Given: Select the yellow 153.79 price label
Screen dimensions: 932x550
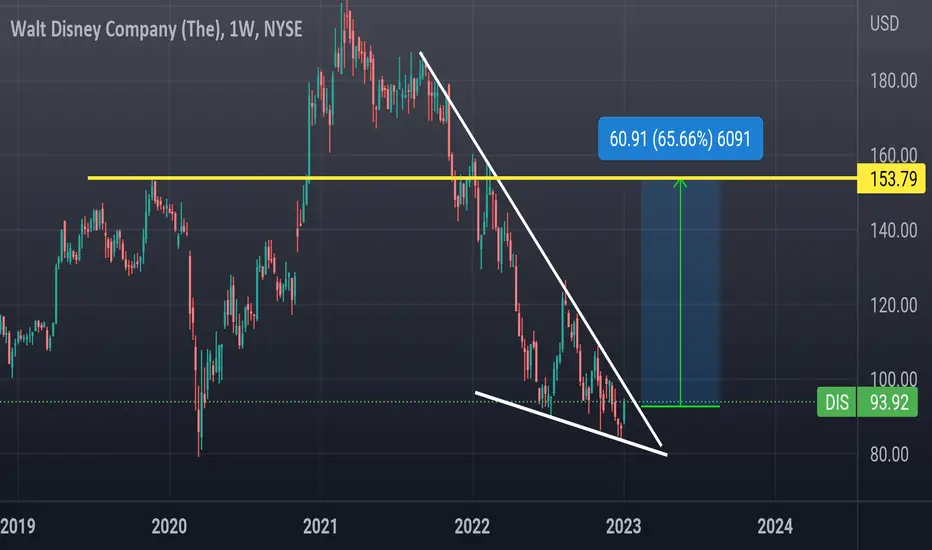Looking at the screenshot, I should 891,178.
